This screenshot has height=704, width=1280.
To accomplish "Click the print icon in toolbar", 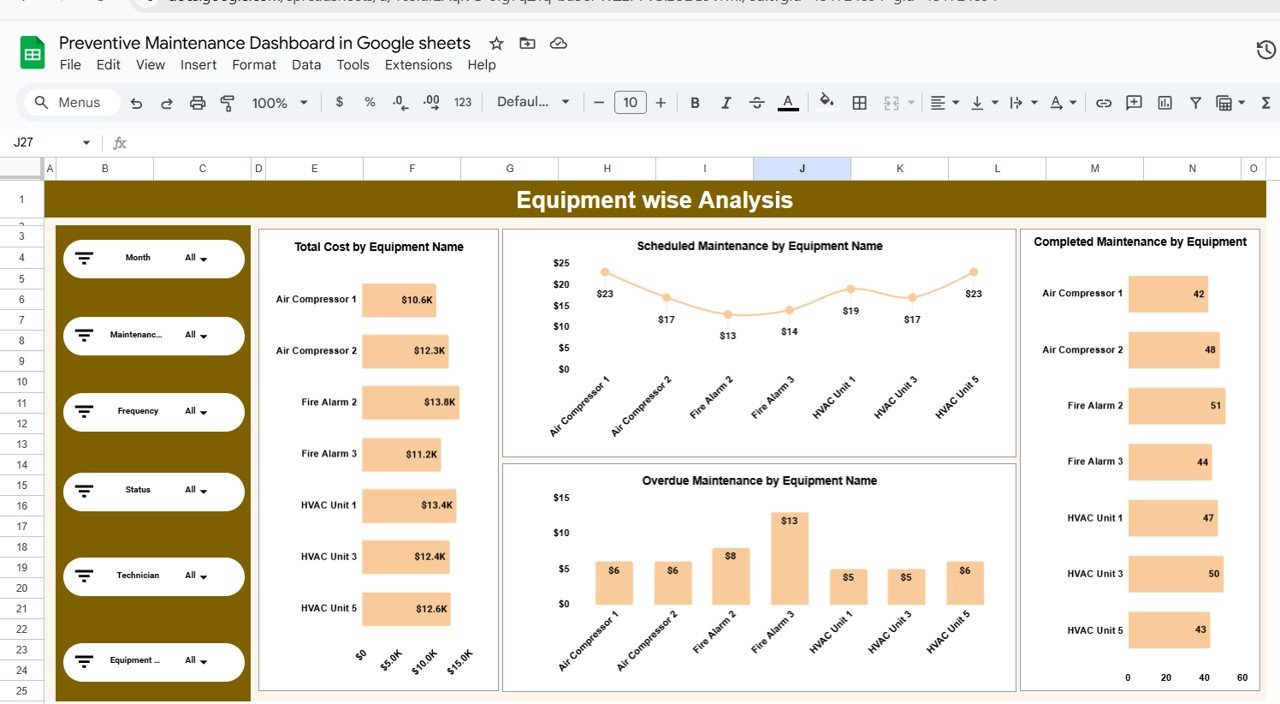I will [197, 102].
